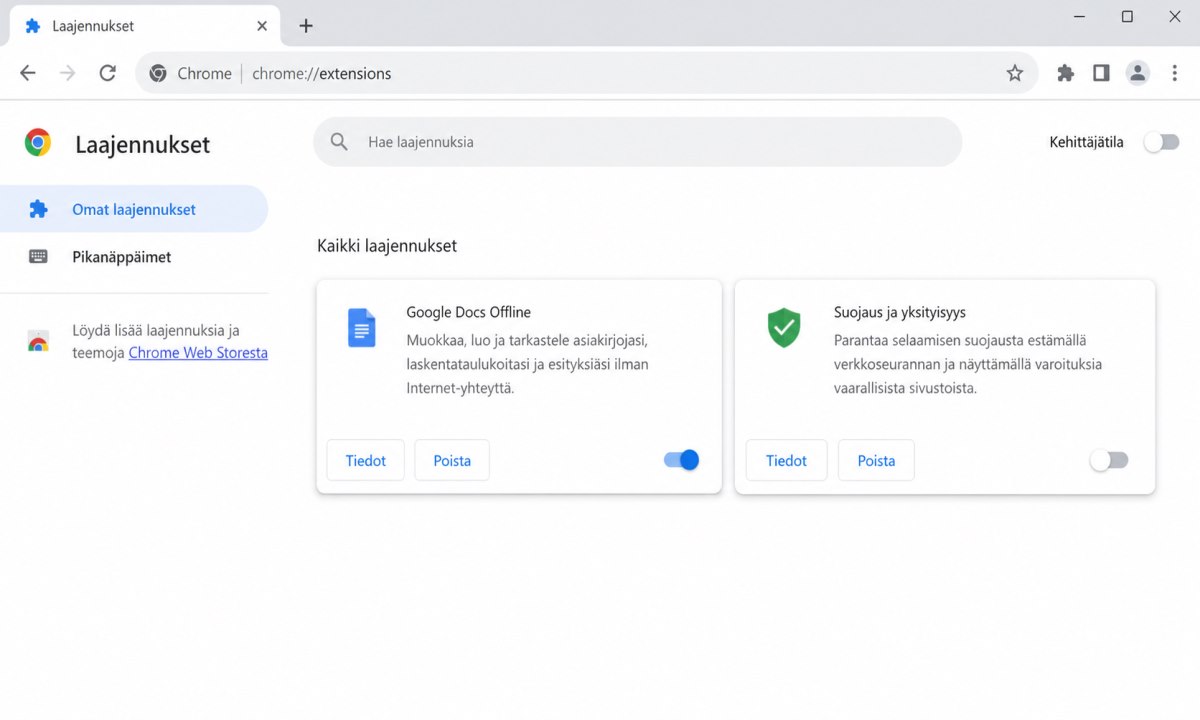Screen dimensions: 1200x720
Task: Click the search magnifier icon
Action: pyautogui.click(x=340, y=142)
